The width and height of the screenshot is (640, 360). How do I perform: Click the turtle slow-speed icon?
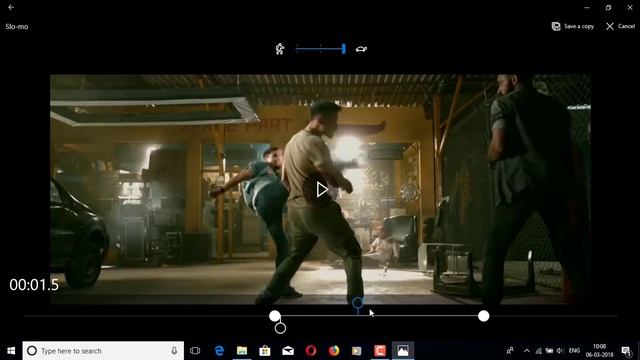point(361,49)
